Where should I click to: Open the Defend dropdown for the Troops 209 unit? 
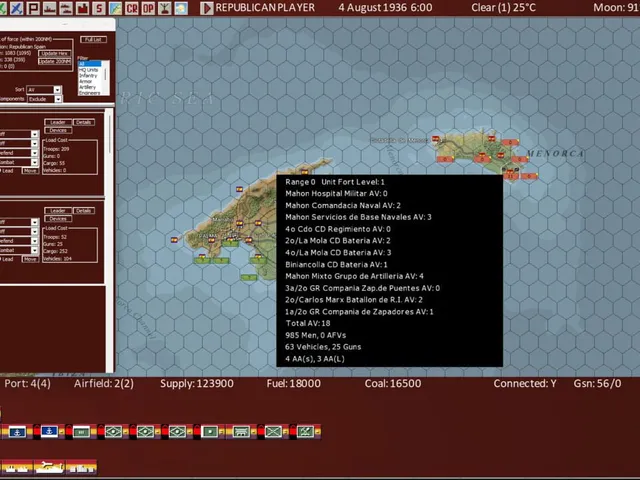[x=19, y=153]
